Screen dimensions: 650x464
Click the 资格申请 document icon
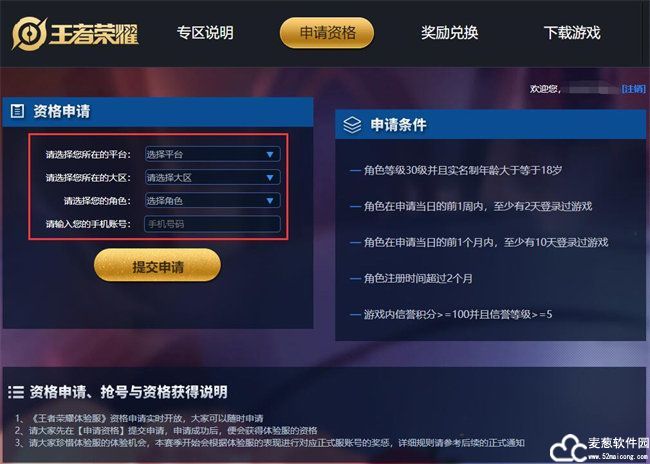tap(17, 111)
